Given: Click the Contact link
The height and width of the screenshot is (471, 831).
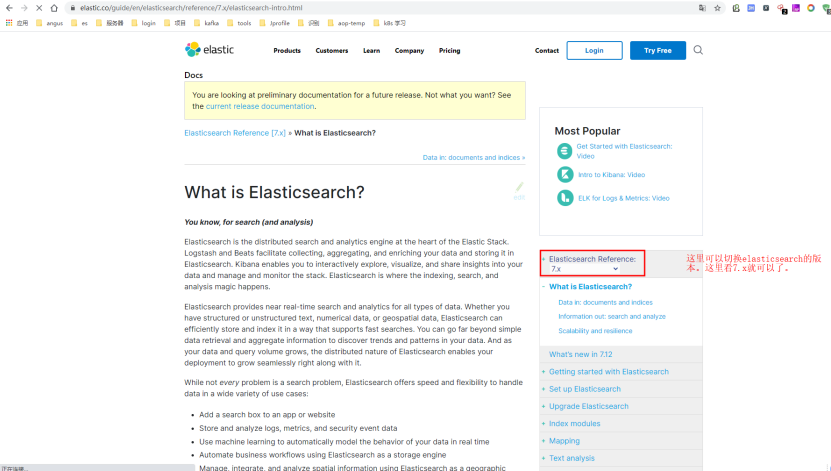Looking at the screenshot, I should pos(546,51).
